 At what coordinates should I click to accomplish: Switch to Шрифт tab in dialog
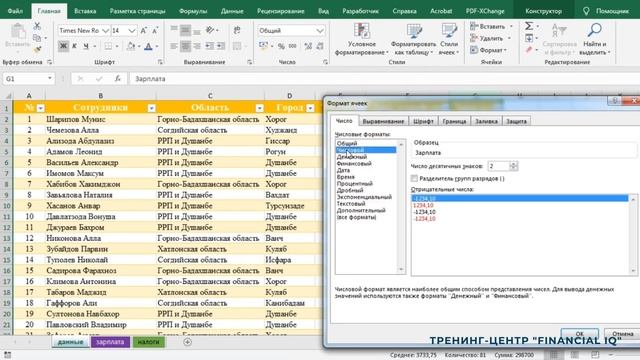pyautogui.click(x=423, y=121)
